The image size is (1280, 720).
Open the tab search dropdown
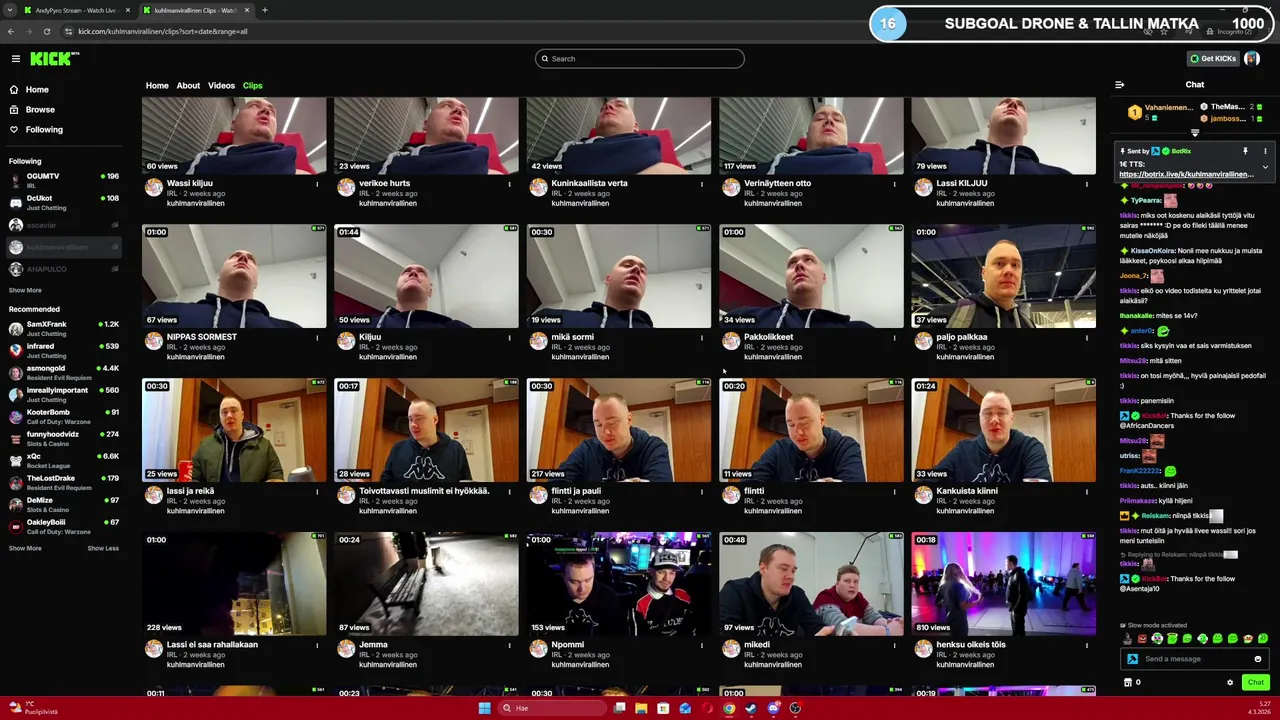click(x=10, y=10)
